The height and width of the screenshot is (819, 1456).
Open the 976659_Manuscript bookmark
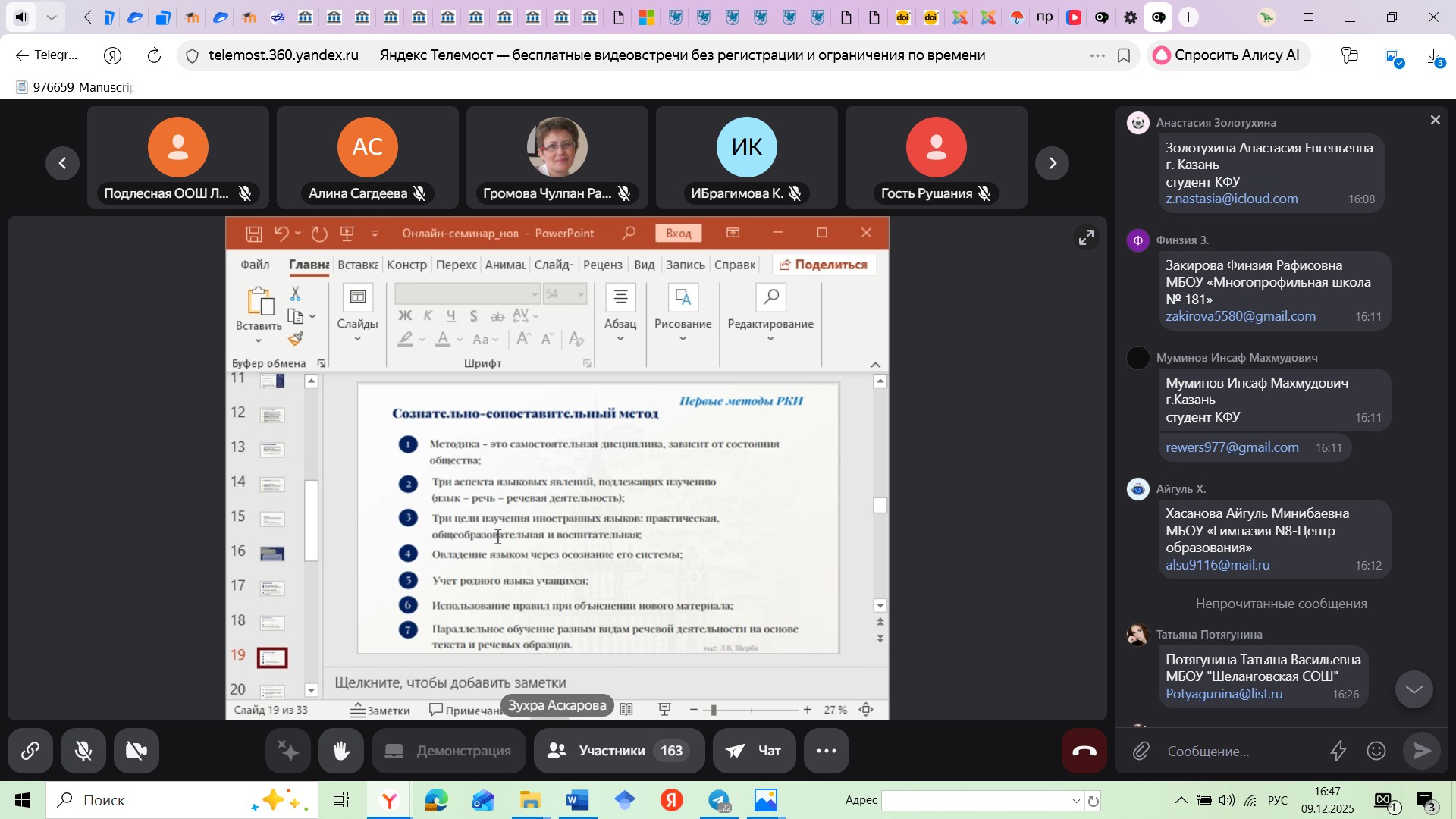click(74, 87)
